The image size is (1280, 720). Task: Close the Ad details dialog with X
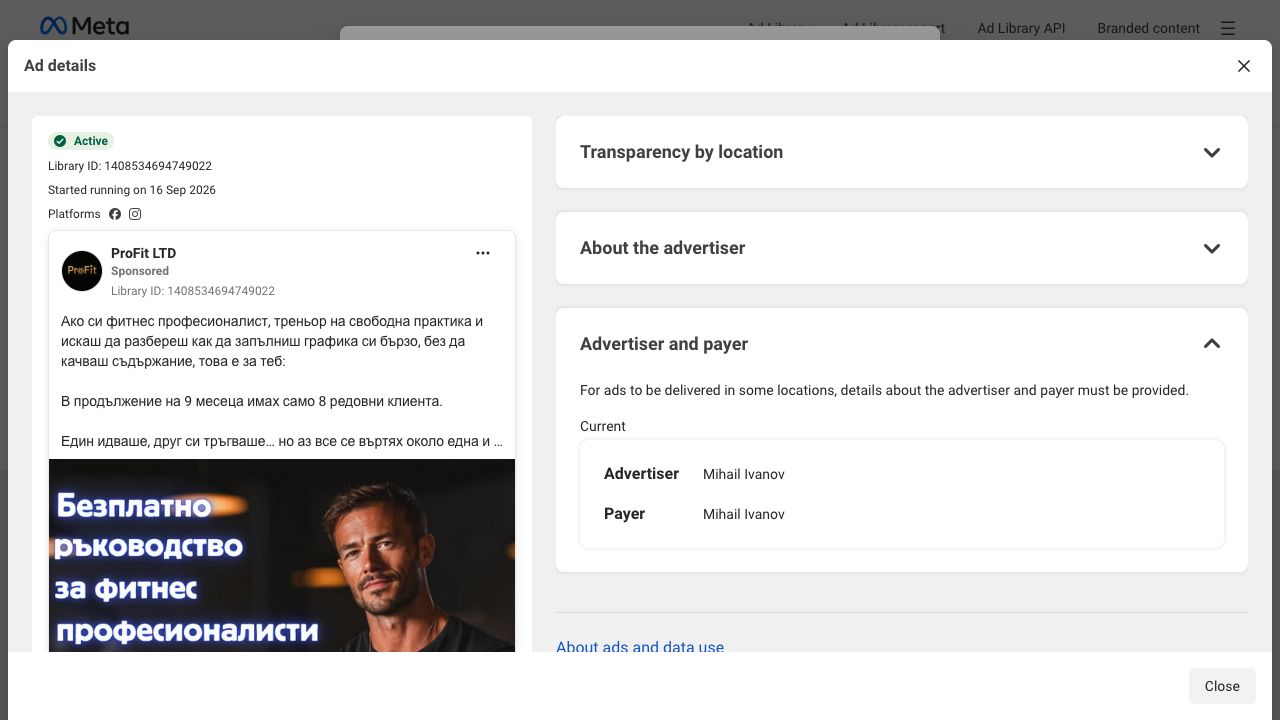point(1244,66)
